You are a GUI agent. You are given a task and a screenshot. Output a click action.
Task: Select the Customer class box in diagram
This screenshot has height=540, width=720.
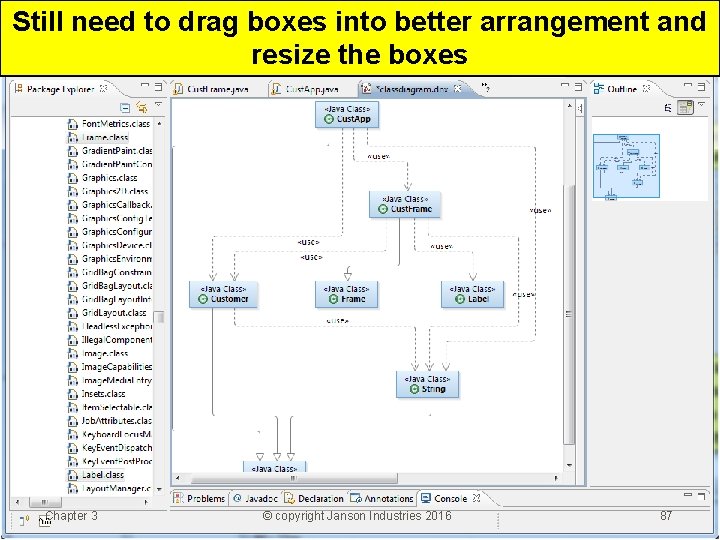pos(224,294)
